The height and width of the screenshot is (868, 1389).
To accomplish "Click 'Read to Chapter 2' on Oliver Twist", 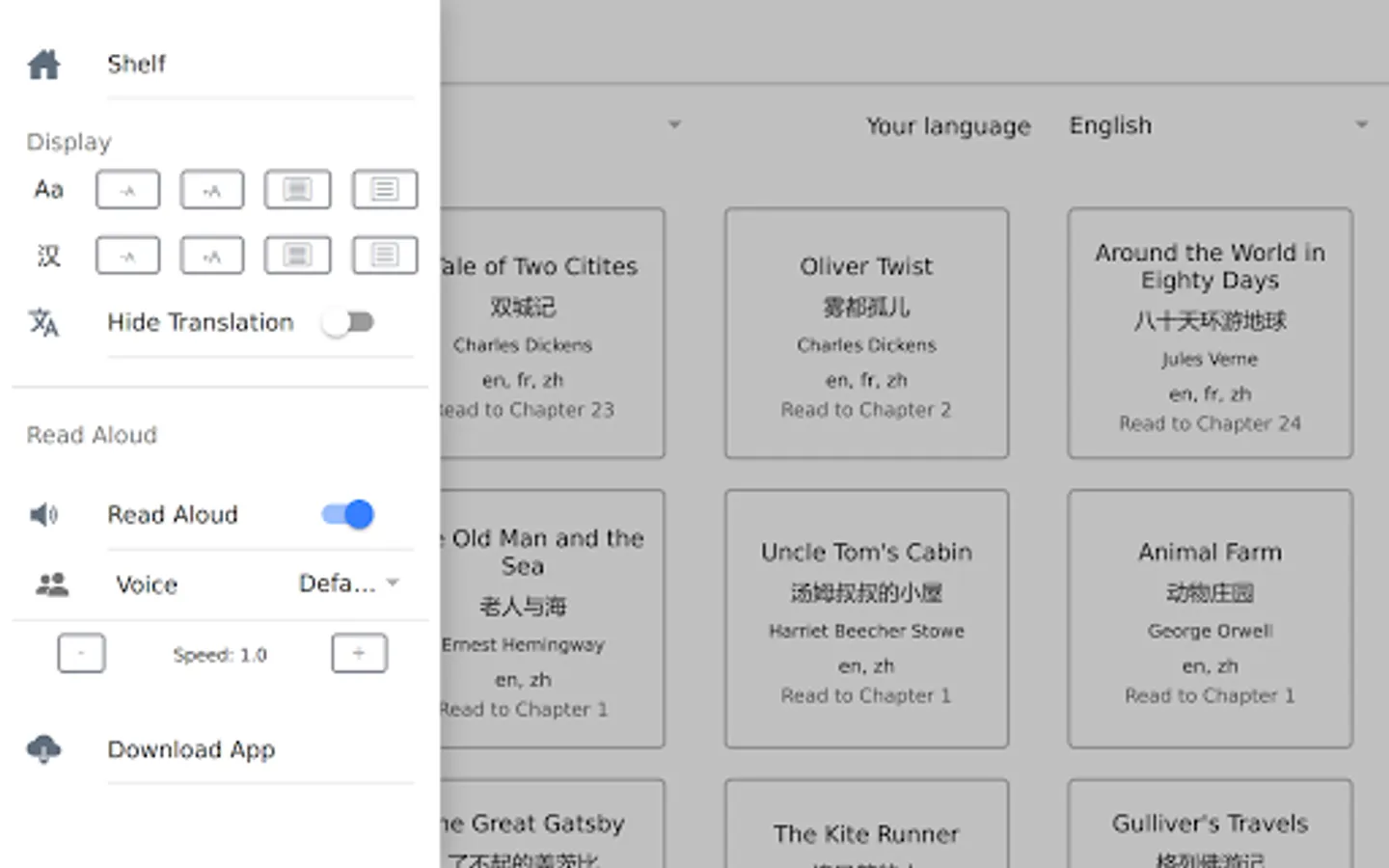I will click(x=866, y=410).
